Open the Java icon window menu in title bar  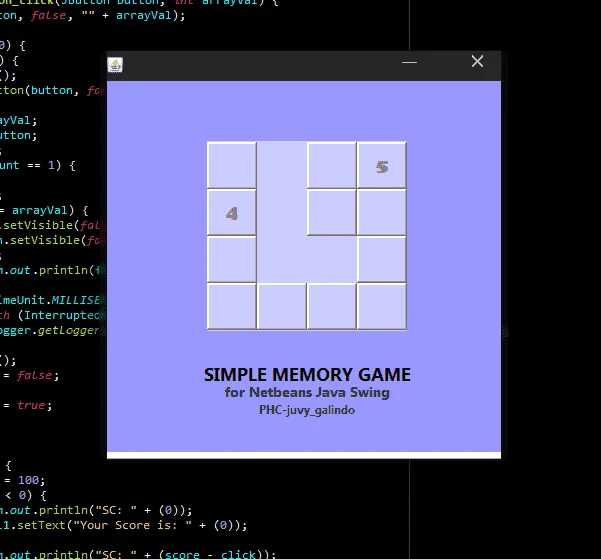pyautogui.click(x=115, y=64)
